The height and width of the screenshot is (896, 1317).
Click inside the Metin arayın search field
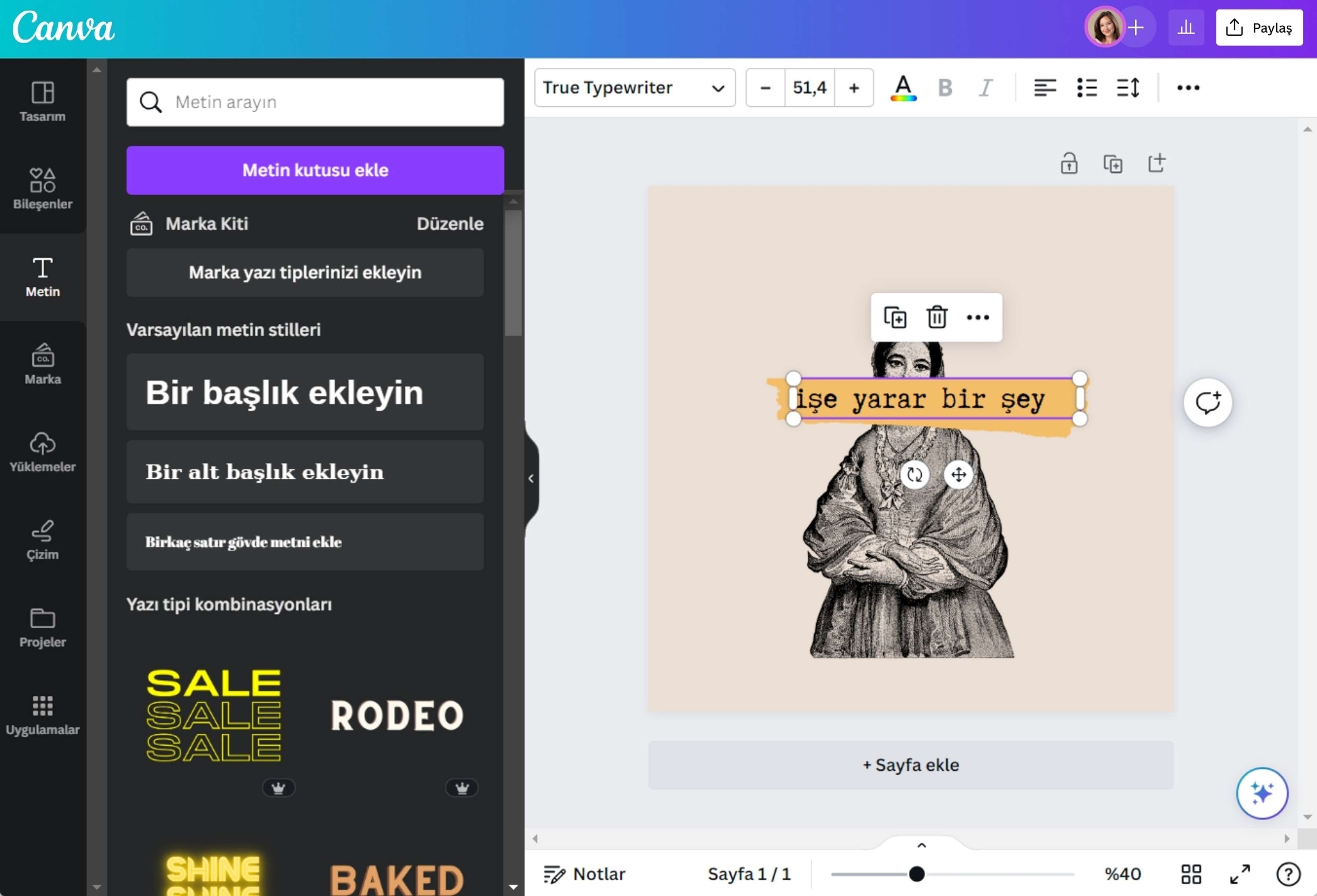pos(315,102)
